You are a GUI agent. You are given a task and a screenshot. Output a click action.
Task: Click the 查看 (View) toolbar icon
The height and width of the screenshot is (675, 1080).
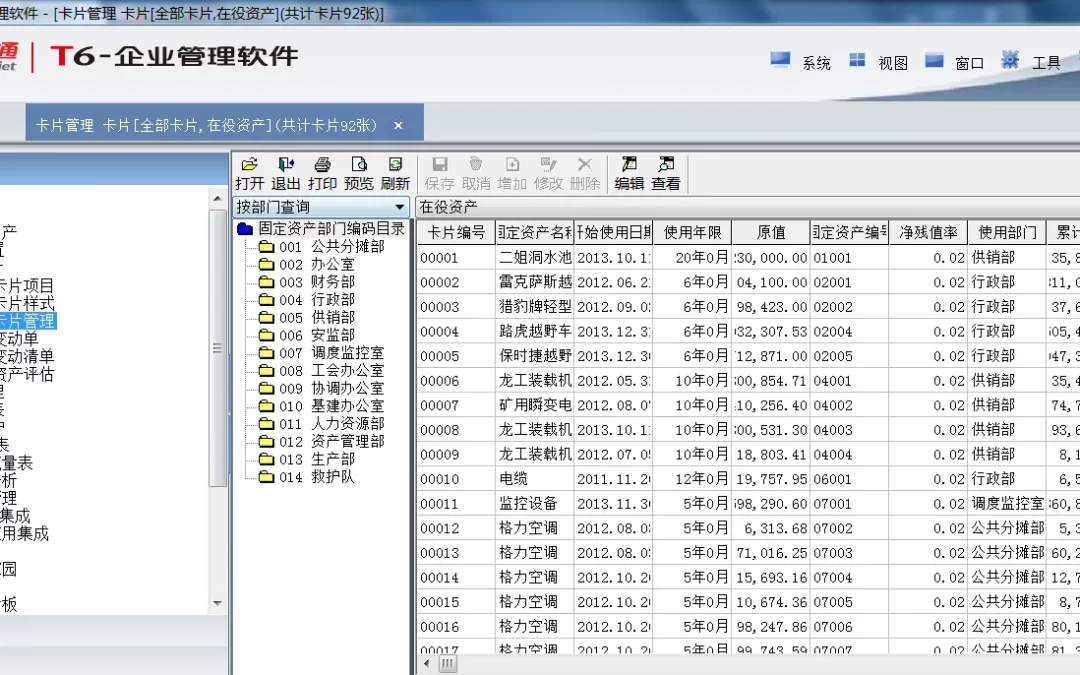click(665, 174)
